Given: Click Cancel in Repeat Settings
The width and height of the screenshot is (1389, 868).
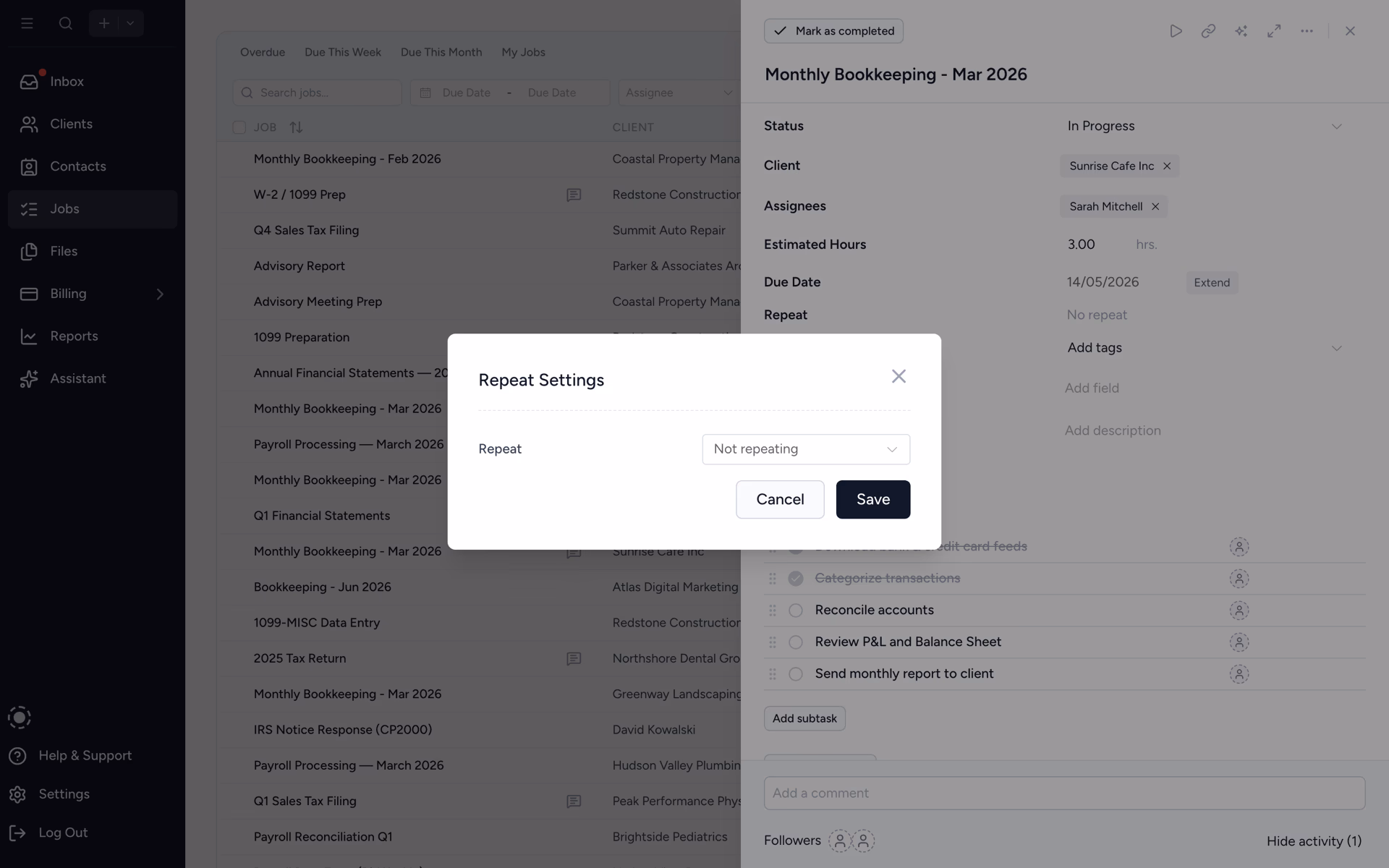Looking at the screenshot, I should coord(780,499).
